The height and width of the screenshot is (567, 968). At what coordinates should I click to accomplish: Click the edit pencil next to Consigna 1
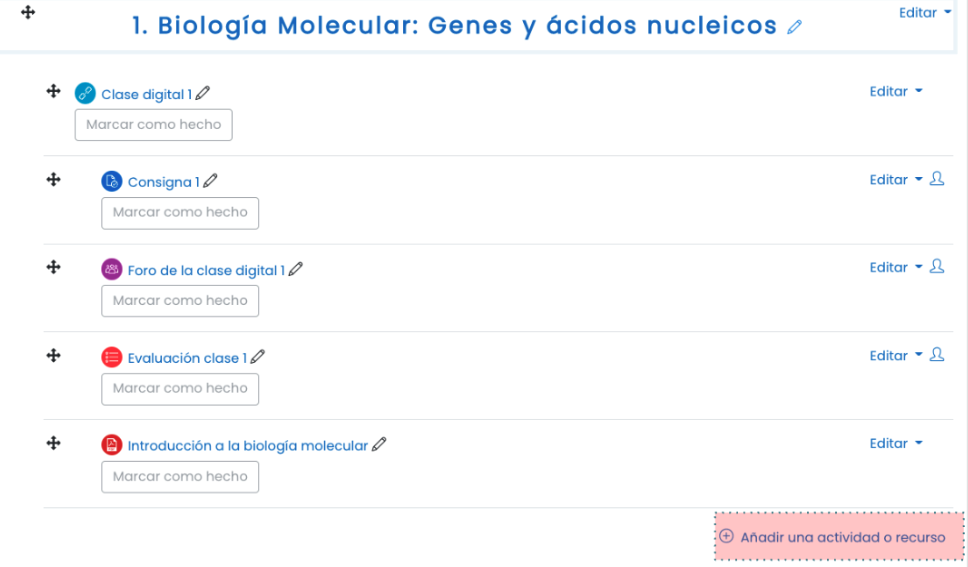(211, 181)
